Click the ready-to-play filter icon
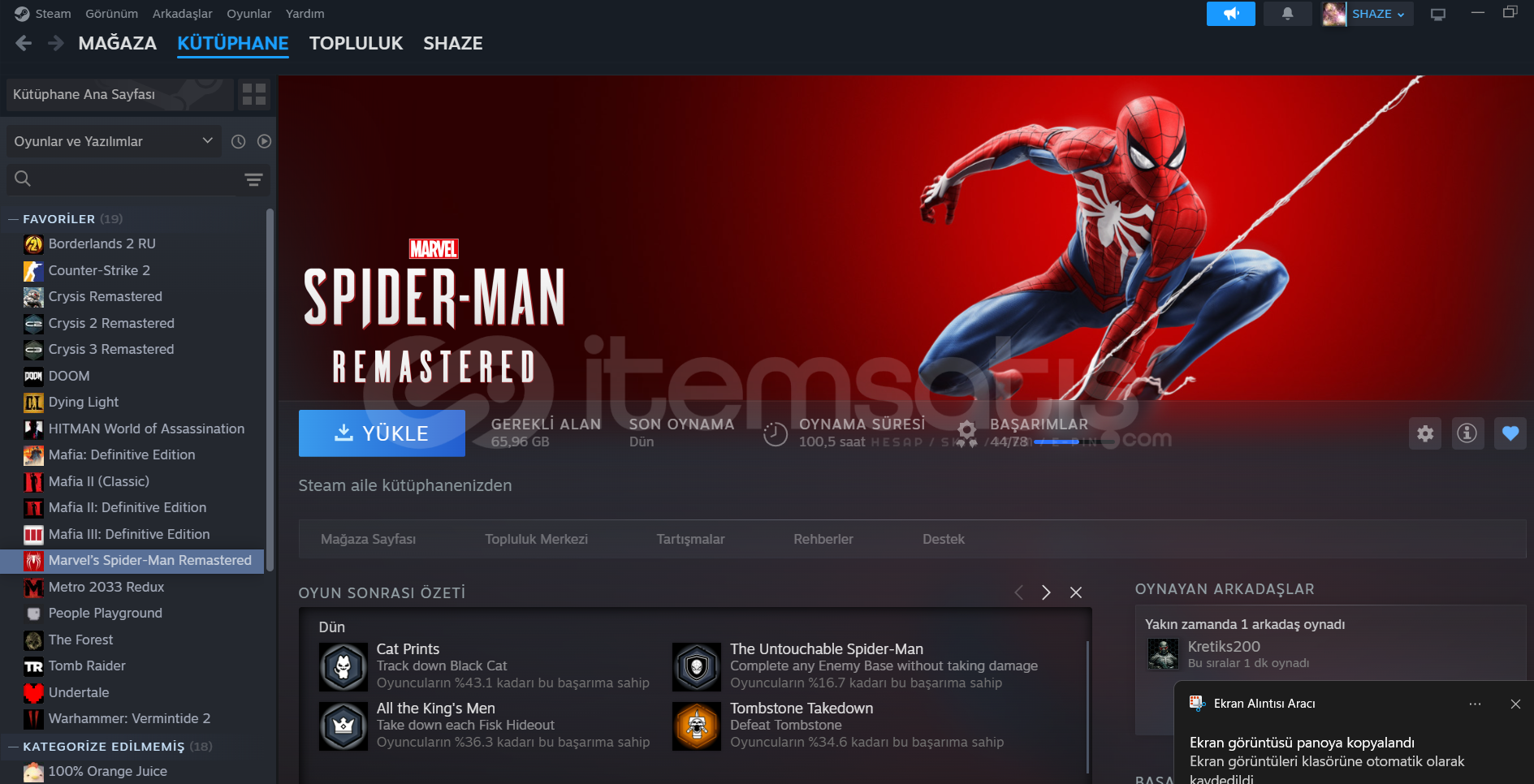 point(264,141)
